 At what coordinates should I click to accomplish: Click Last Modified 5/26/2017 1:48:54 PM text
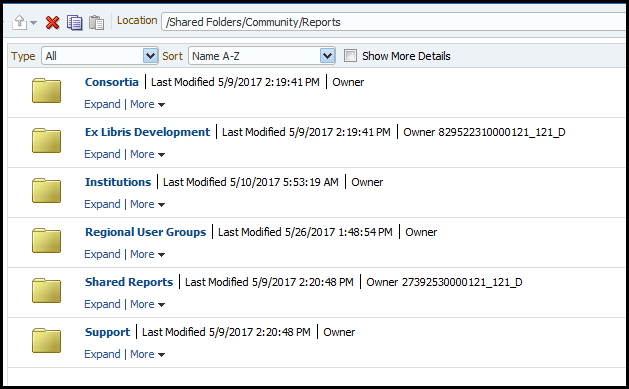305,232
